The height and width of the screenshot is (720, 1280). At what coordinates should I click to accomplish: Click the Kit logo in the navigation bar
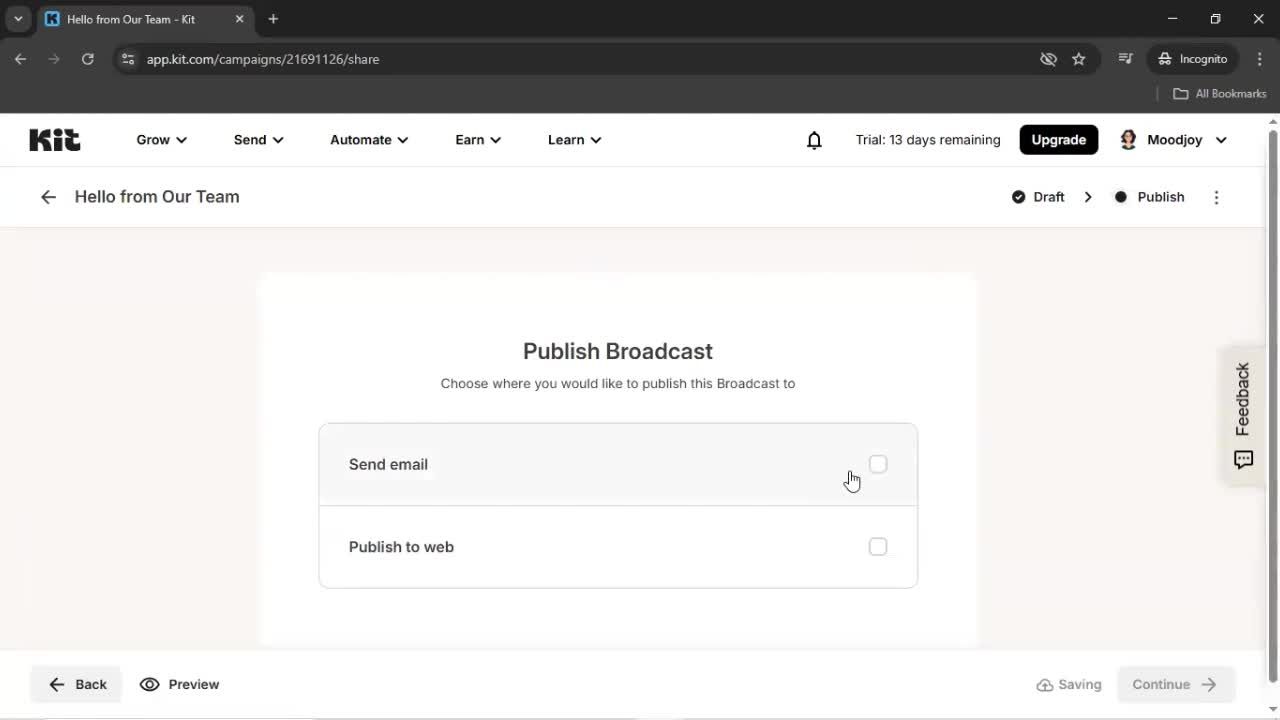[x=54, y=139]
